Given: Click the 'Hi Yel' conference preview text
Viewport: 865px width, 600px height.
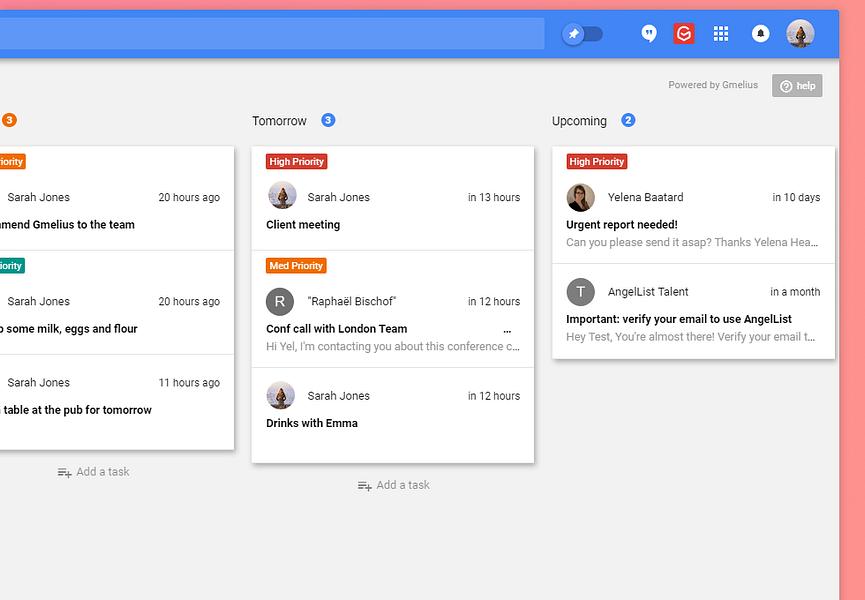Looking at the screenshot, I should click(393, 346).
